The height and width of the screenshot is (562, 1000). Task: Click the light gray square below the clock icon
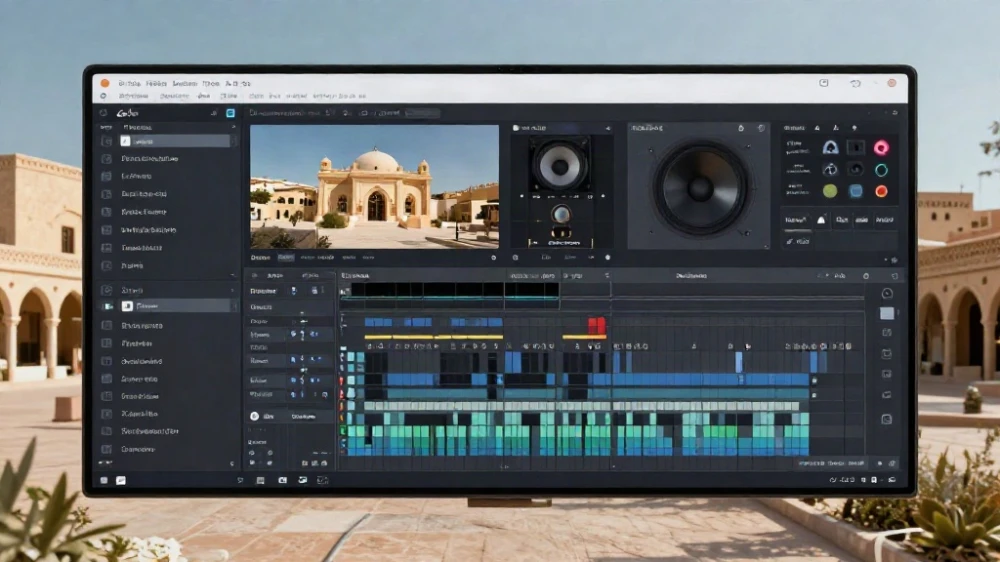[886, 313]
